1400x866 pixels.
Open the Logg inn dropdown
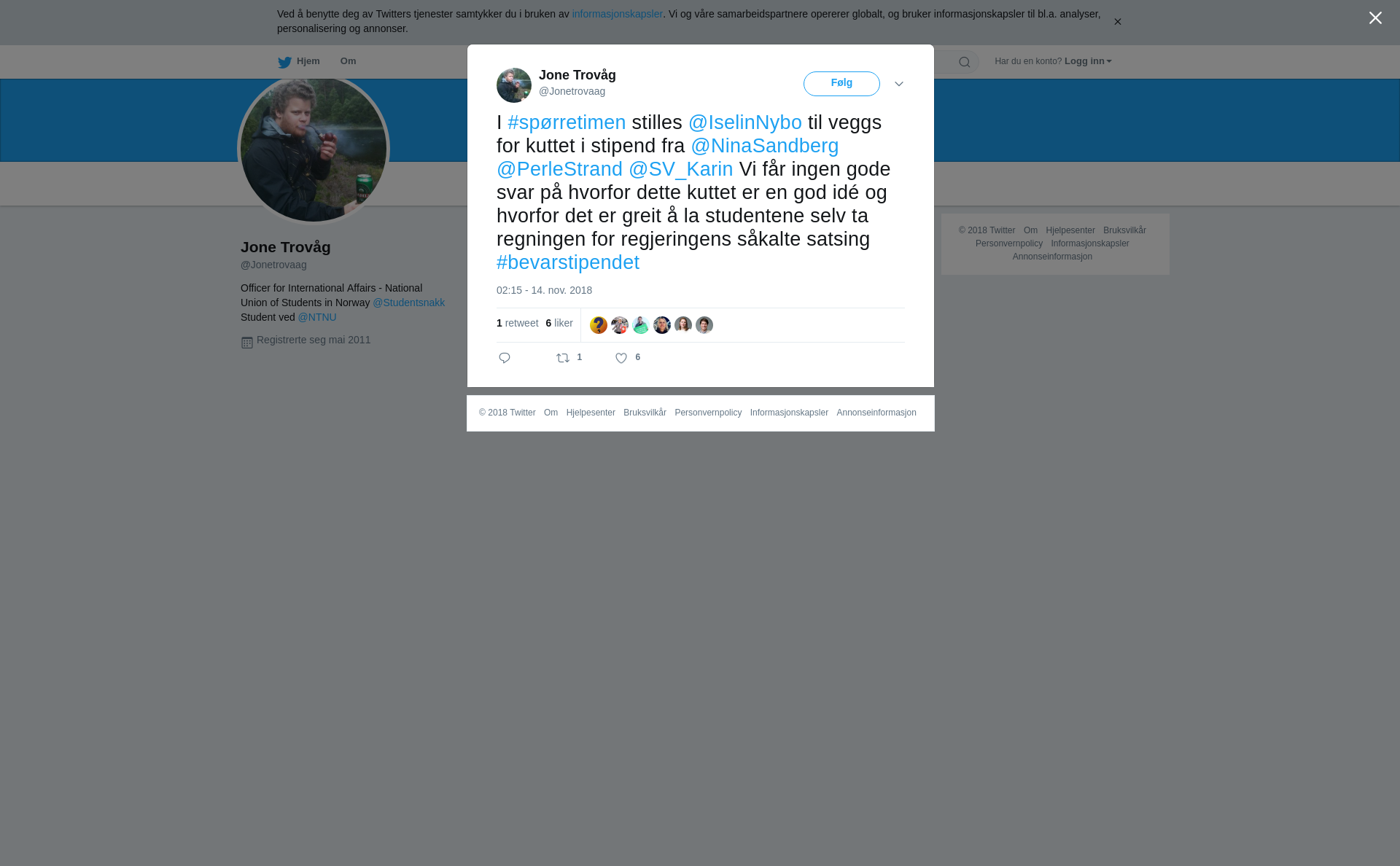[1088, 61]
